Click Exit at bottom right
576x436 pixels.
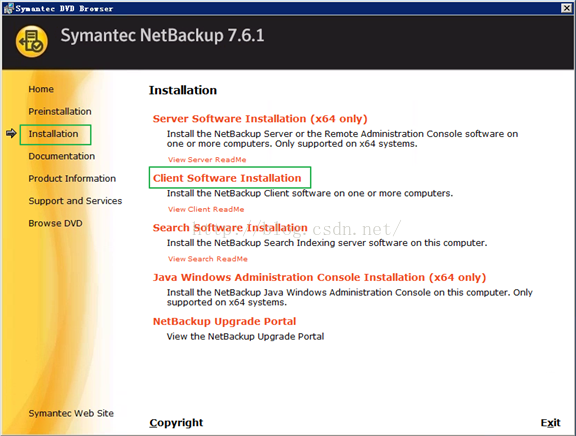pos(550,423)
